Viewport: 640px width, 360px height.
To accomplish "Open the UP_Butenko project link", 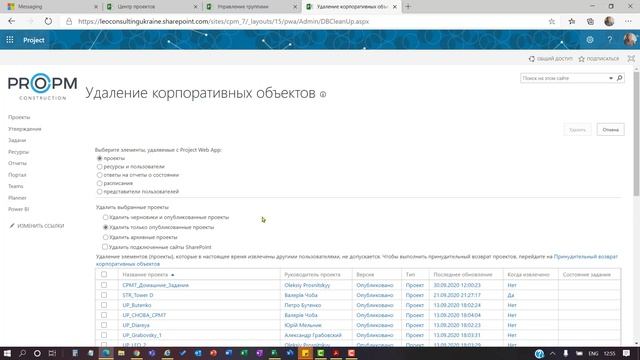I will point(137,305).
